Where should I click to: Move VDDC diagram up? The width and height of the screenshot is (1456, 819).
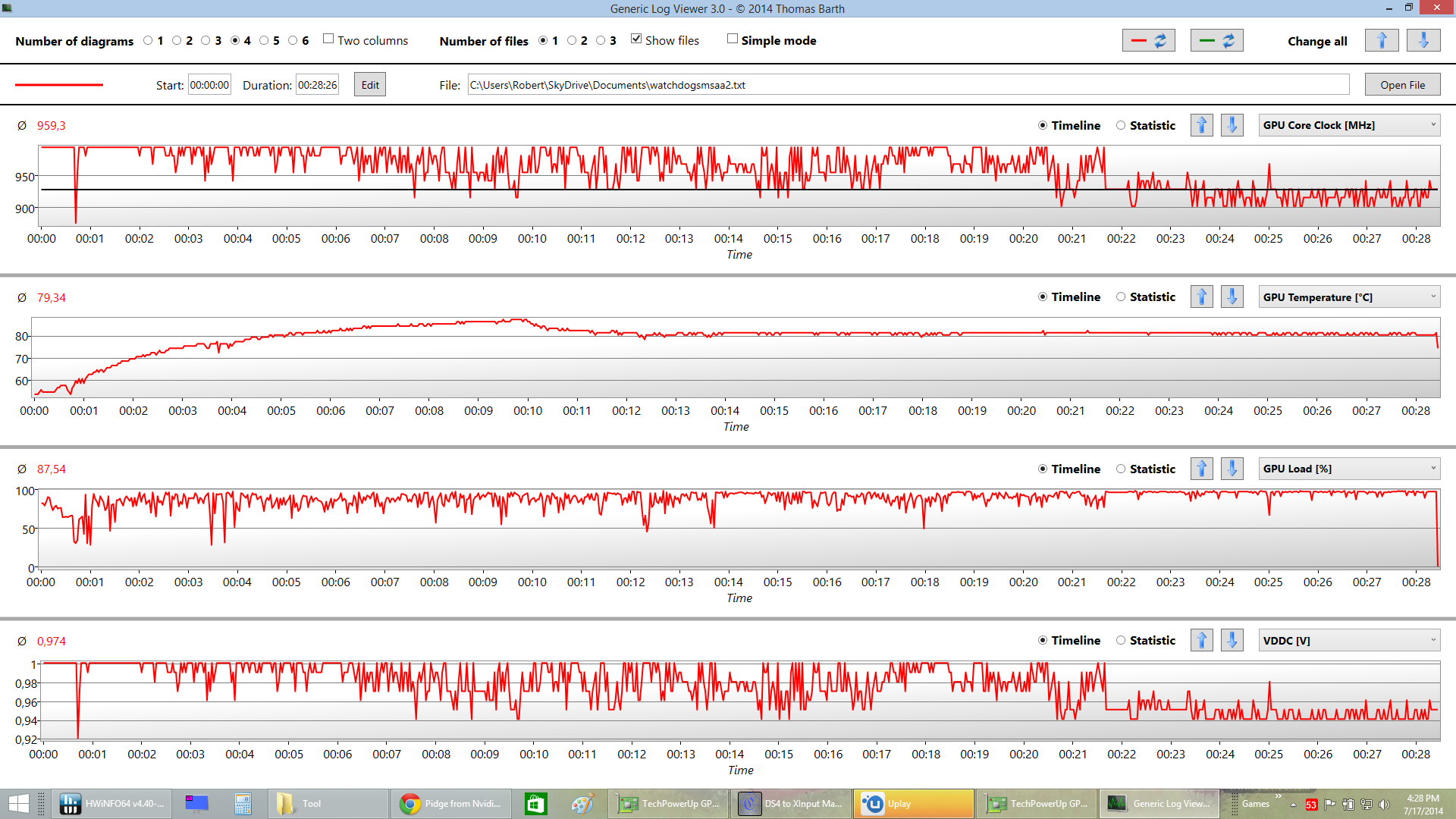coord(1202,641)
